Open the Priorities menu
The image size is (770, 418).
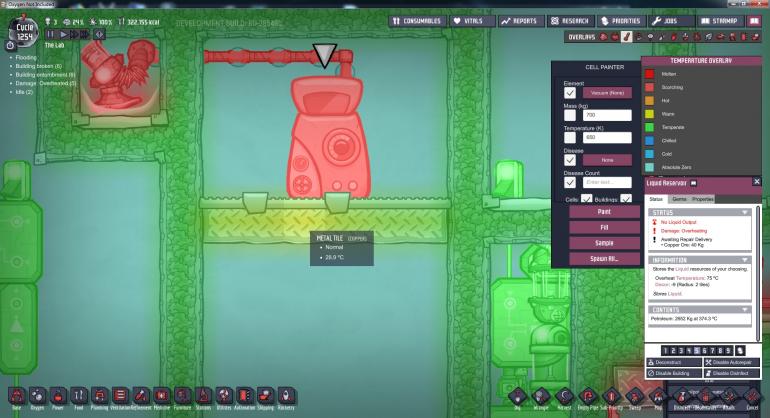[621, 21]
